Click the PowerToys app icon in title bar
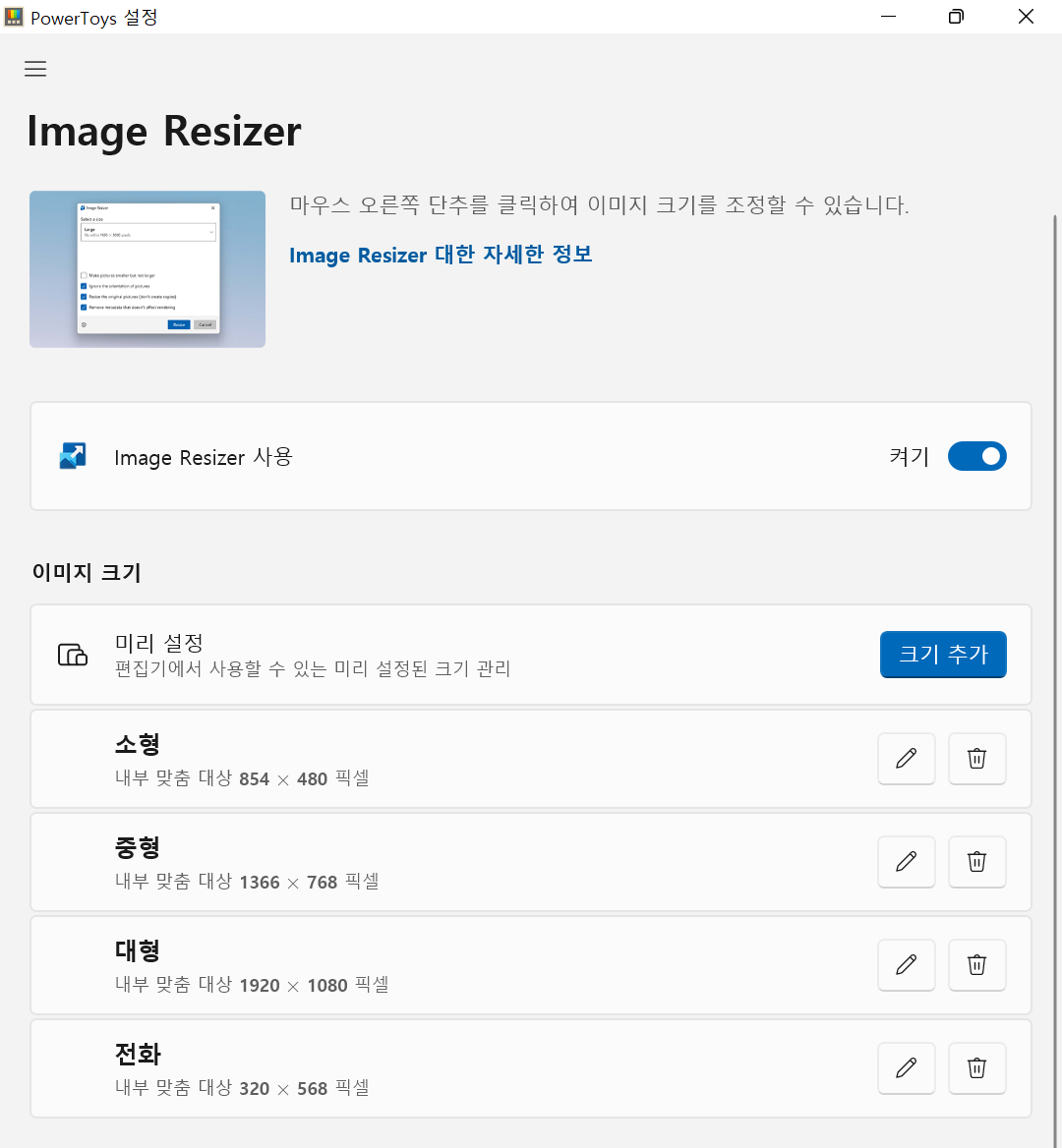The image size is (1062, 1148). pyautogui.click(x=13, y=17)
